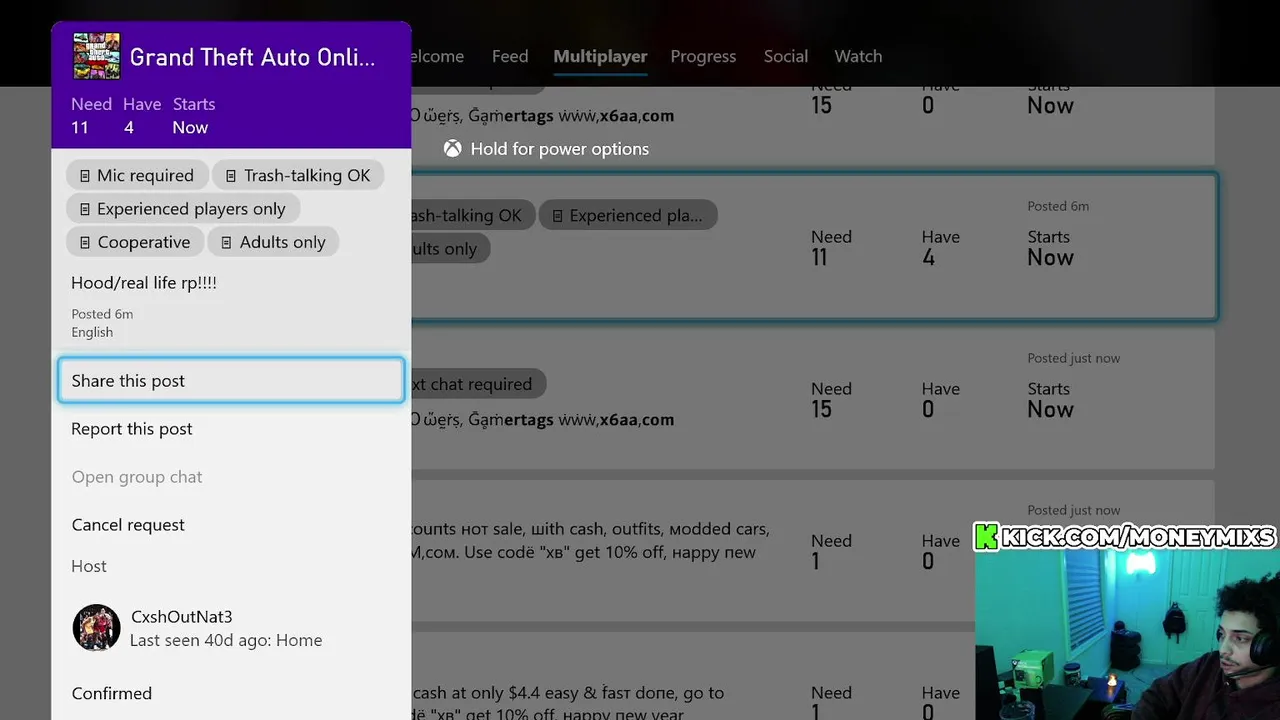1280x720 pixels.
Task: Choose Open group chat
Action: tap(231, 477)
